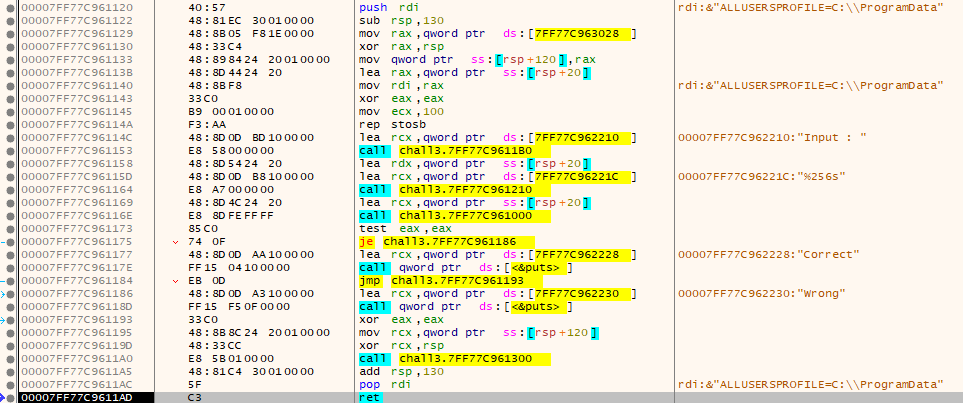963x403 pixels.
Task: Select the je chall3.7FF77C961186 instruction
Action: pos(446,241)
